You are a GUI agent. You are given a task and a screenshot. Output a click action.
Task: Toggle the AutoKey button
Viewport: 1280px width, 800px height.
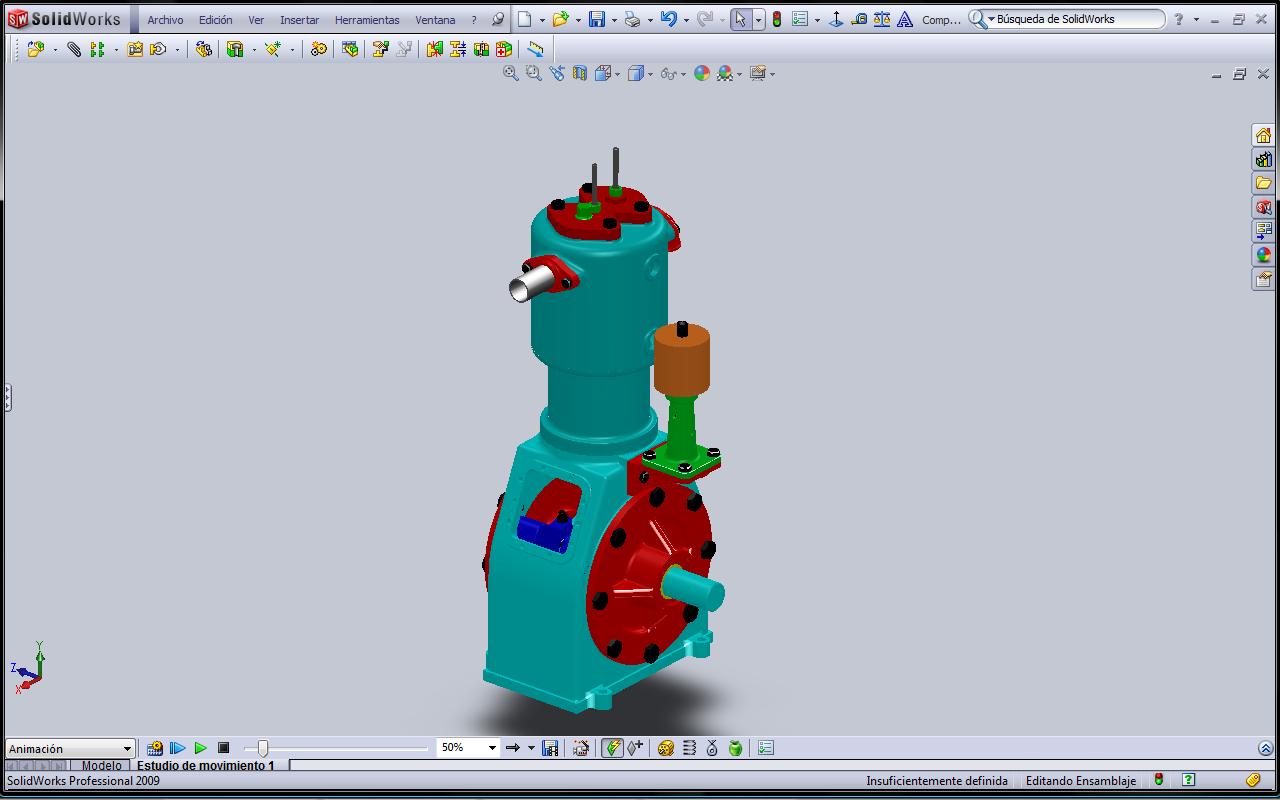pyautogui.click(x=612, y=748)
